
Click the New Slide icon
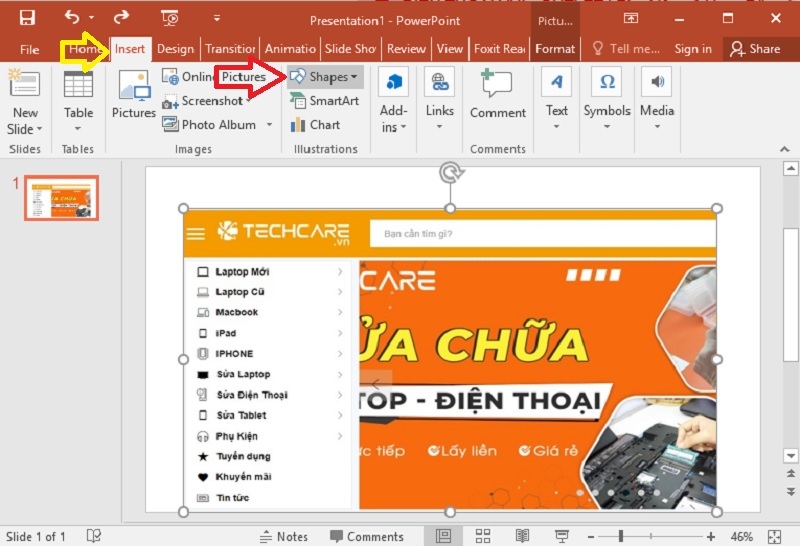[x=24, y=83]
